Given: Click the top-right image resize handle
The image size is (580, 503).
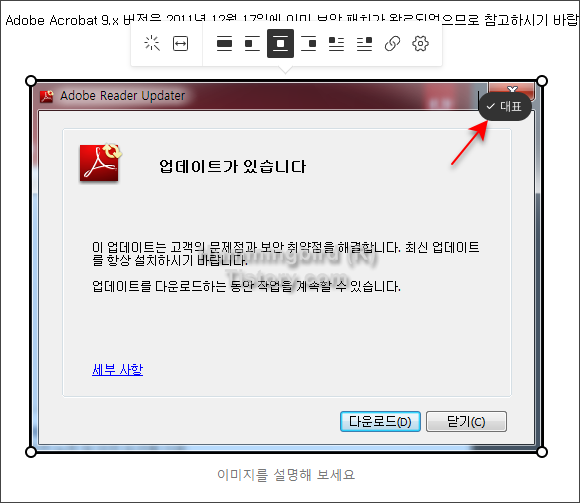Looking at the screenshot, I should tap(542, 81).
